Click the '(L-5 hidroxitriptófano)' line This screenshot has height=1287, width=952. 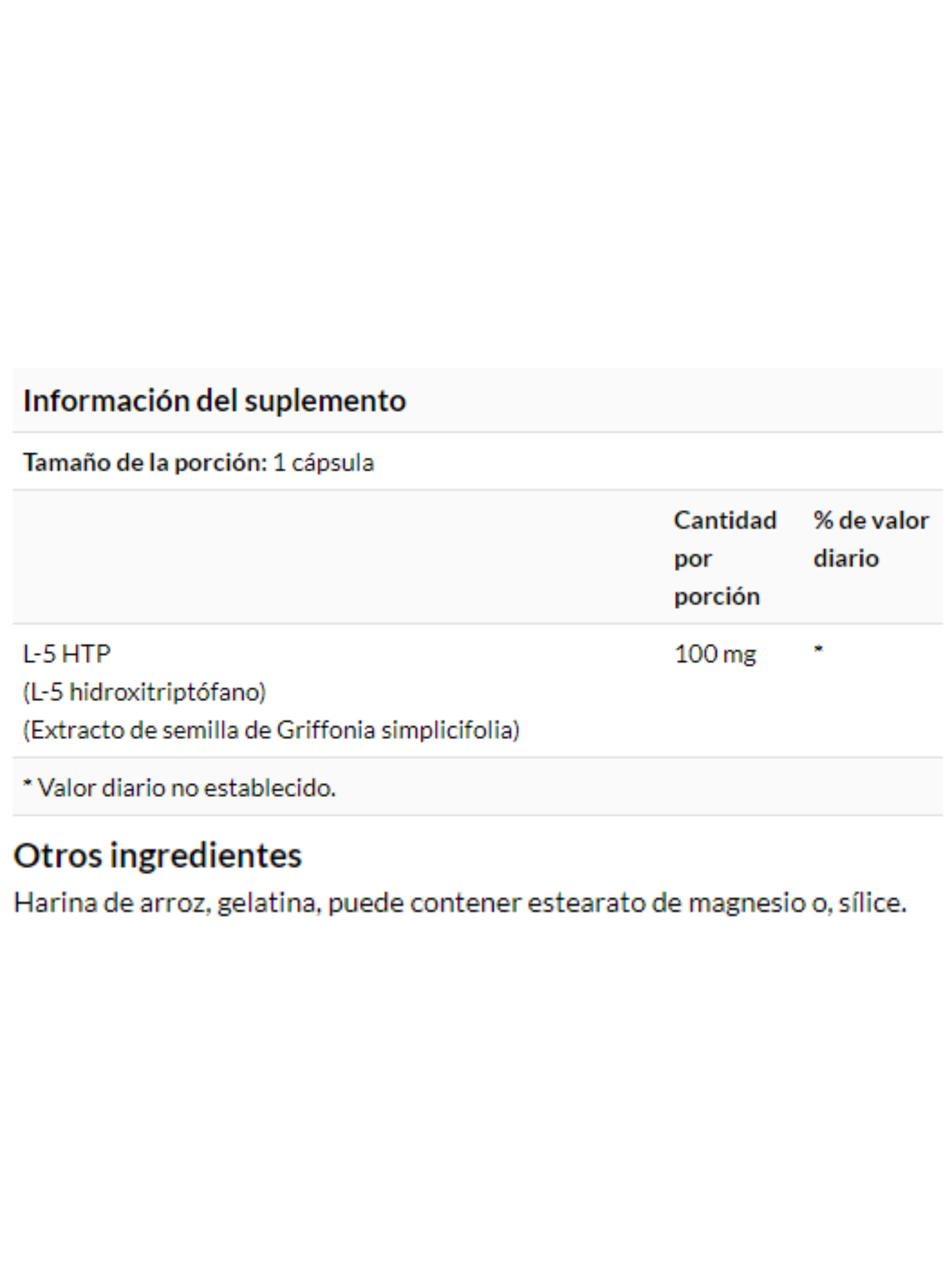(x=145, y=692)
